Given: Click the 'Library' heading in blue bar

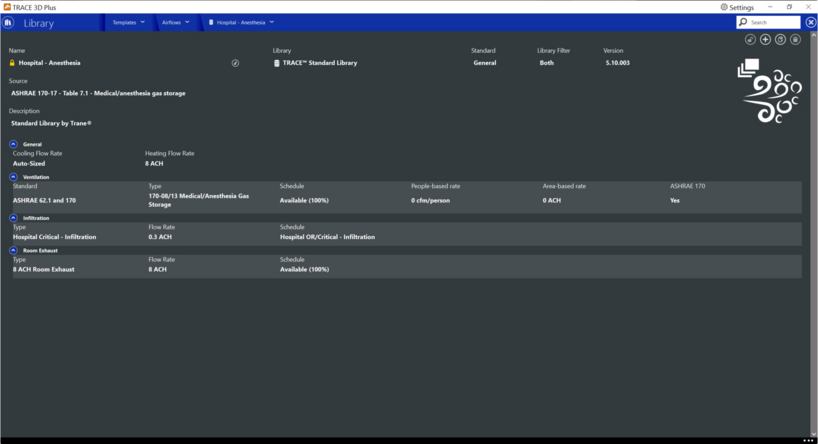Looking at the screenshot, I should click(39, 23).
